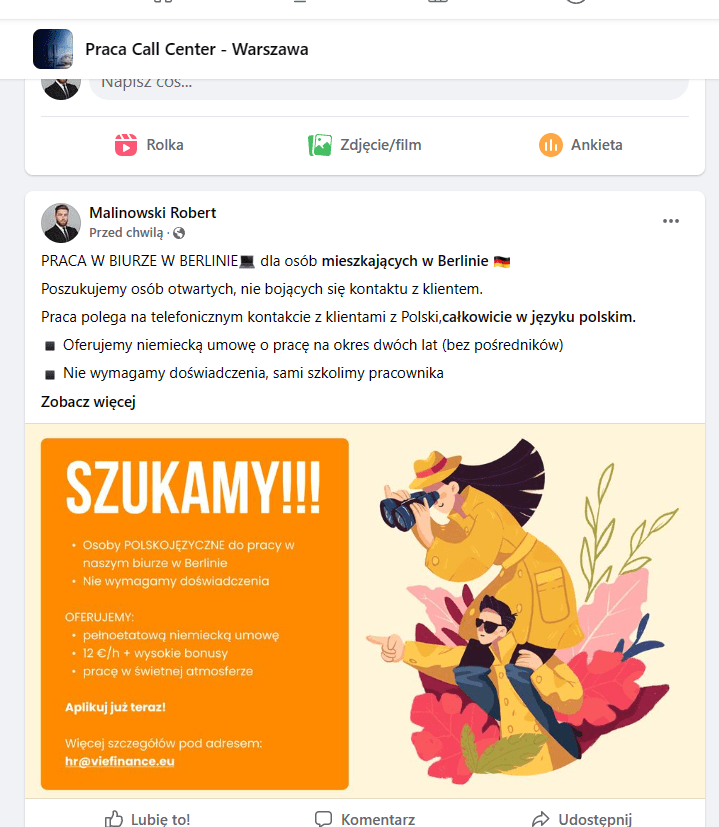The image size is (719, 827).
Task: Click the Ankieta label text
Action: 597,145
